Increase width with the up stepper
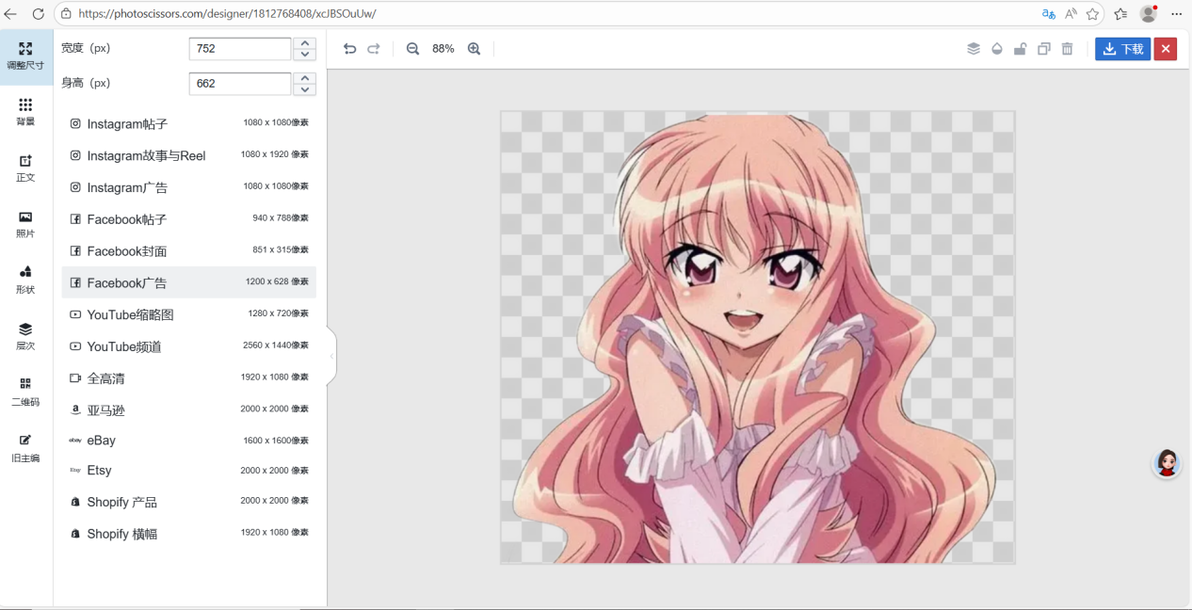The width and height of the screenshot is (1192, 610). click(x=305, y=43)
